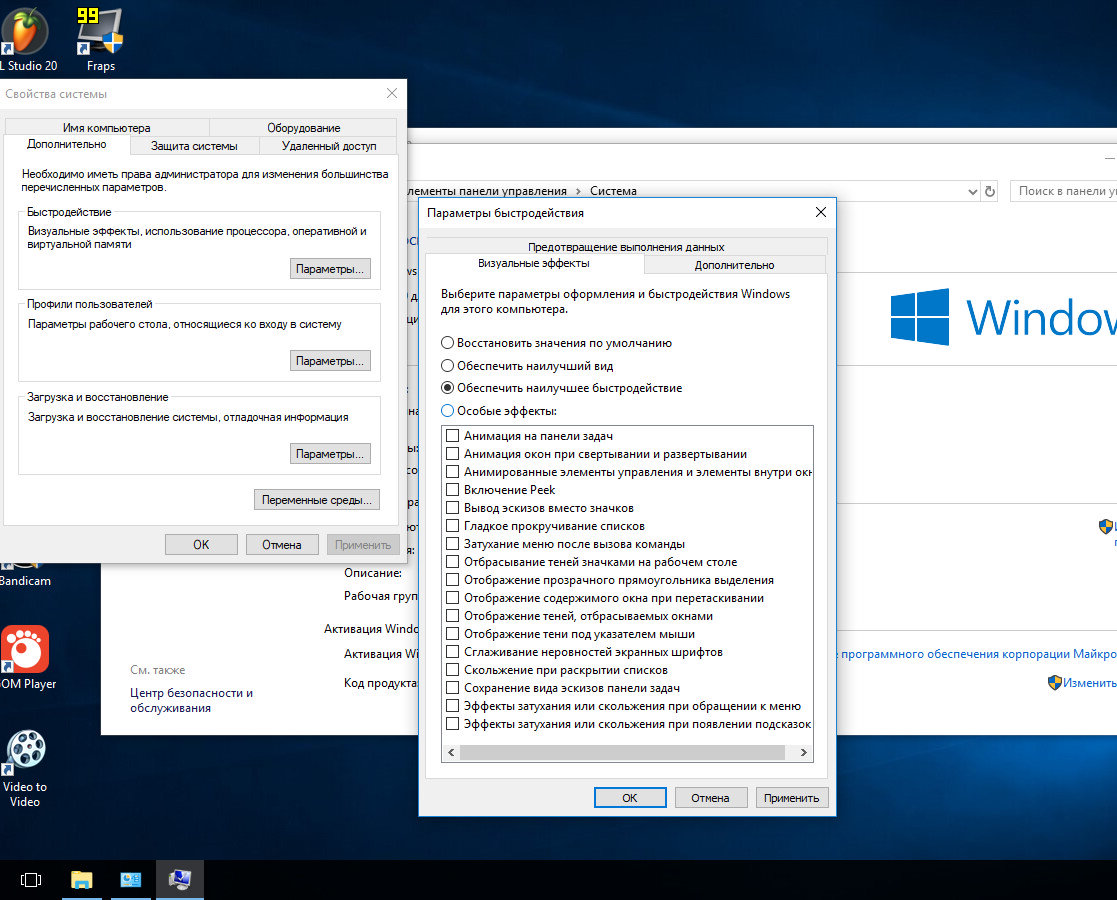Viewport: 1117px width, 900px height.
Task: Check Скольжение при раскрытии списков
Action: tap(452, 670)
